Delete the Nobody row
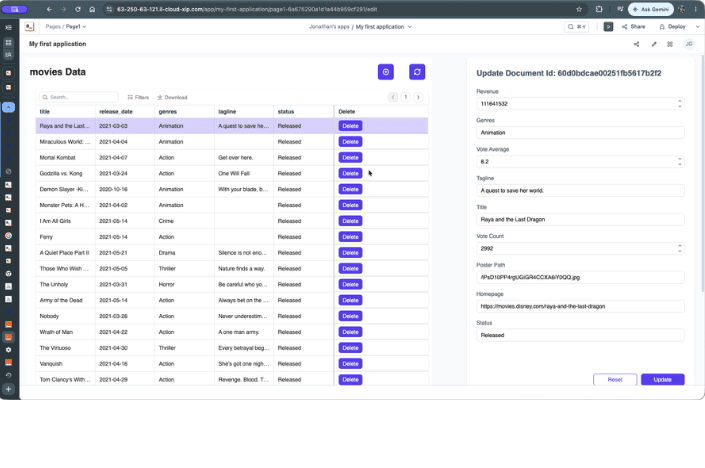The image size is (705, 468). coord(350,316)
